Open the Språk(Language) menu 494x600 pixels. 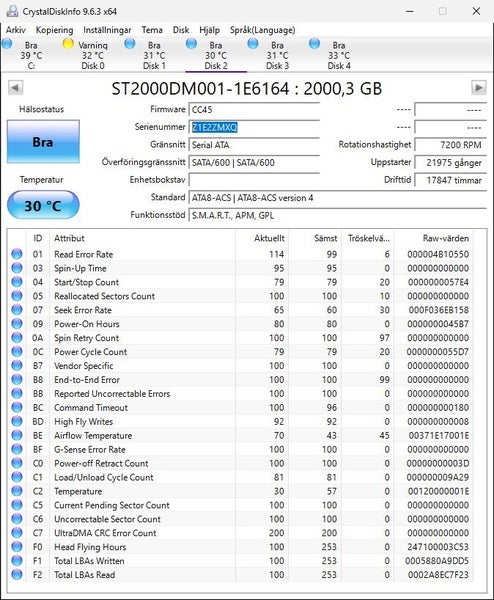click(x=262, y=30)
